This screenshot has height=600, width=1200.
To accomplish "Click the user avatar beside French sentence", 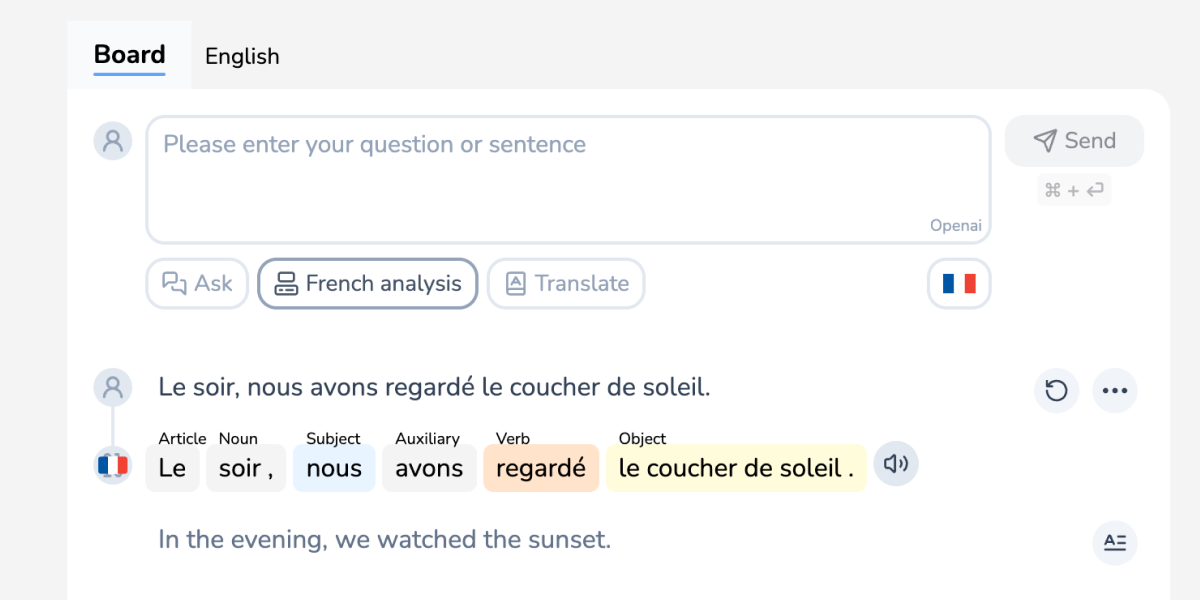I will 113,386.
